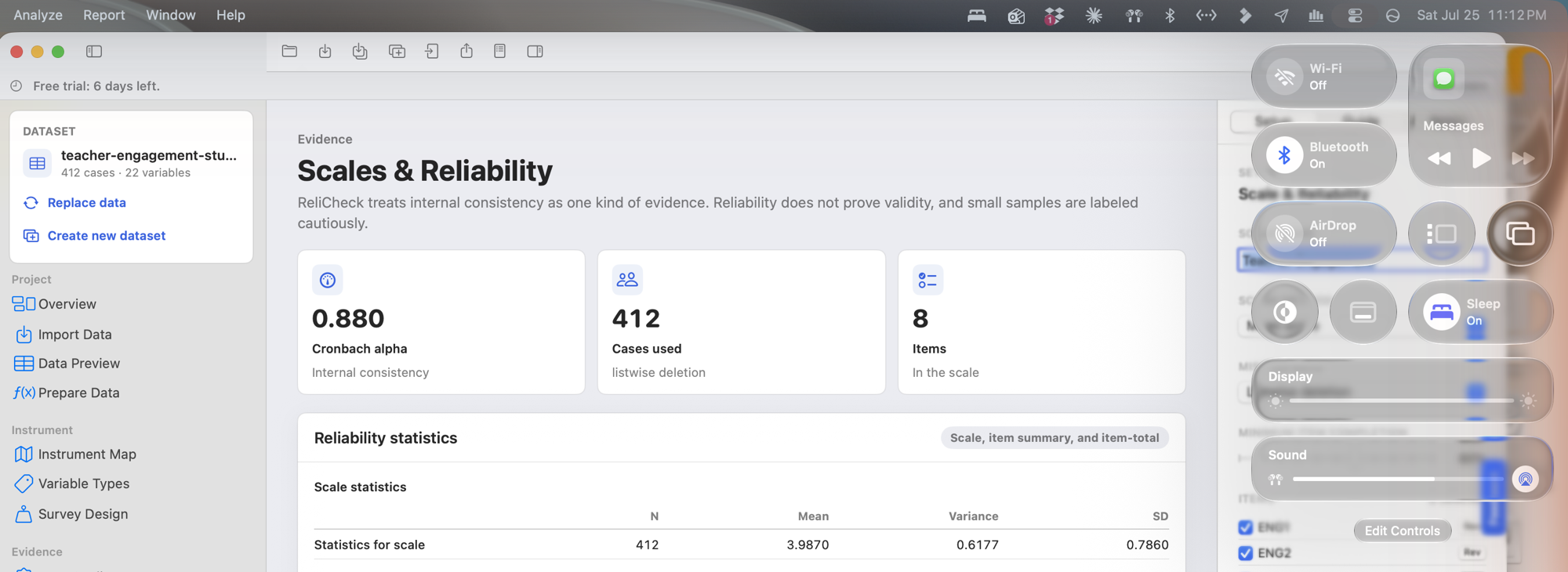The height and width of the screenshot is (572, 1568).
Task: Uncheck the ENG2 item checkbox
Action: pos(1245,553)
